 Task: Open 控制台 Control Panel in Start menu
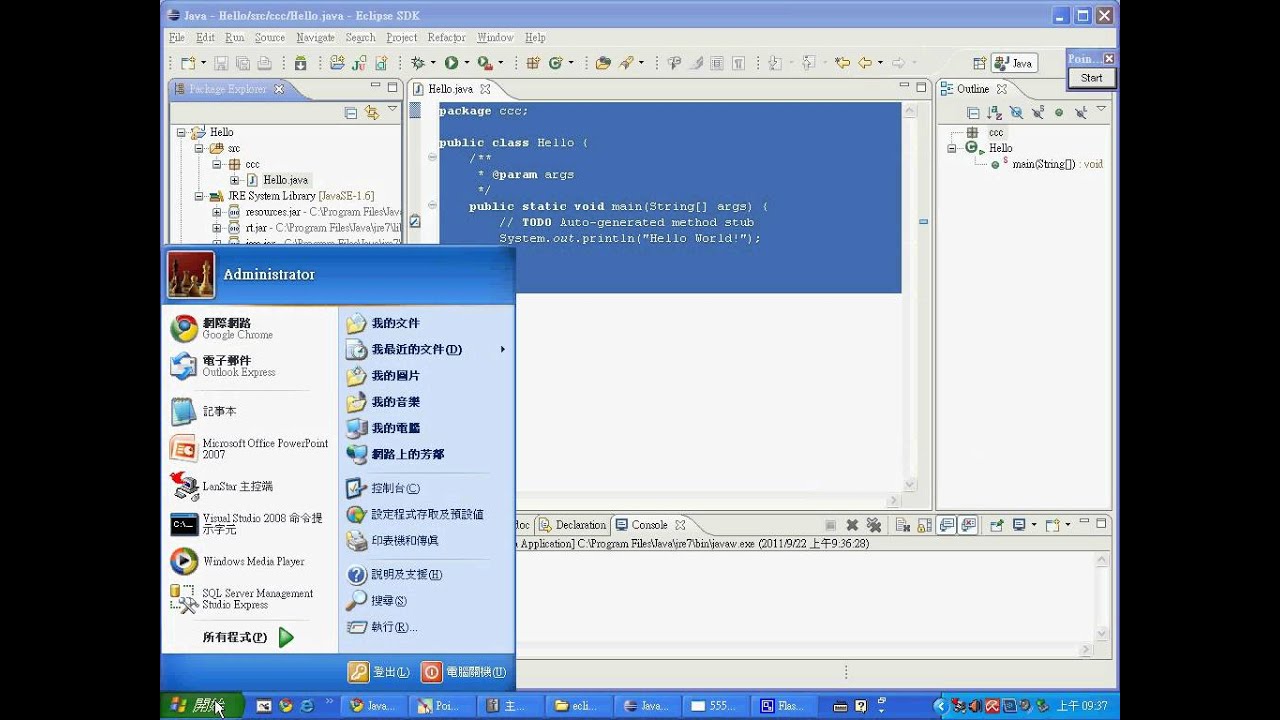[384, 488]
